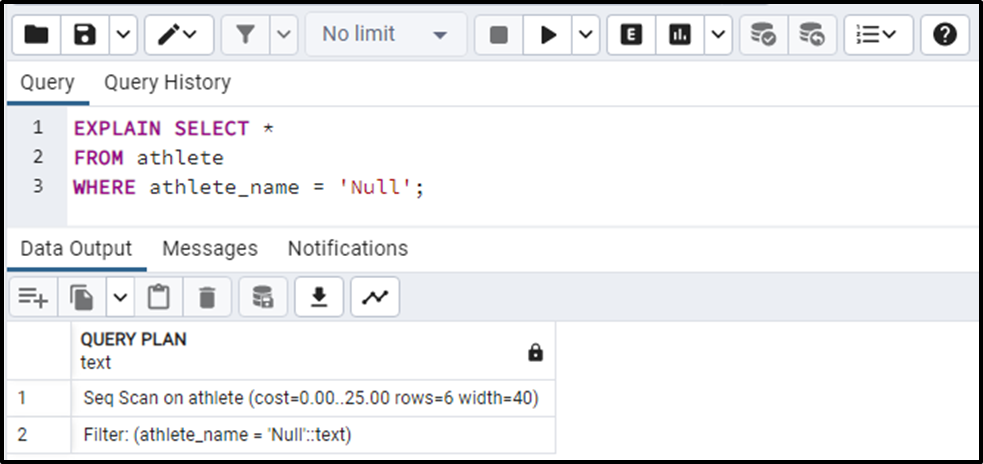This screenshot has height=464, width=983.
Task: Click the Edit pencil dropdown button
Action: click(178, 35)
